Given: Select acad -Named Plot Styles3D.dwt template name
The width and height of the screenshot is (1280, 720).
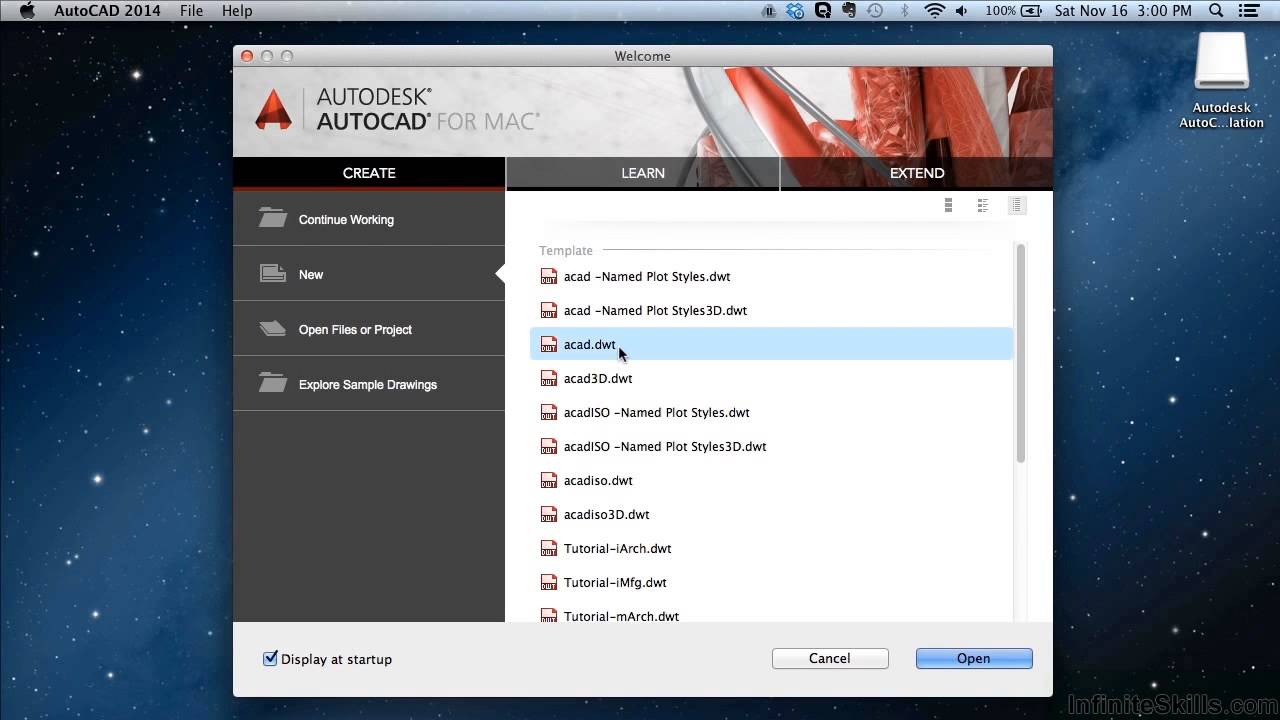Looking at the screenshot, I should pyautogui.click(x=655, y=310).
